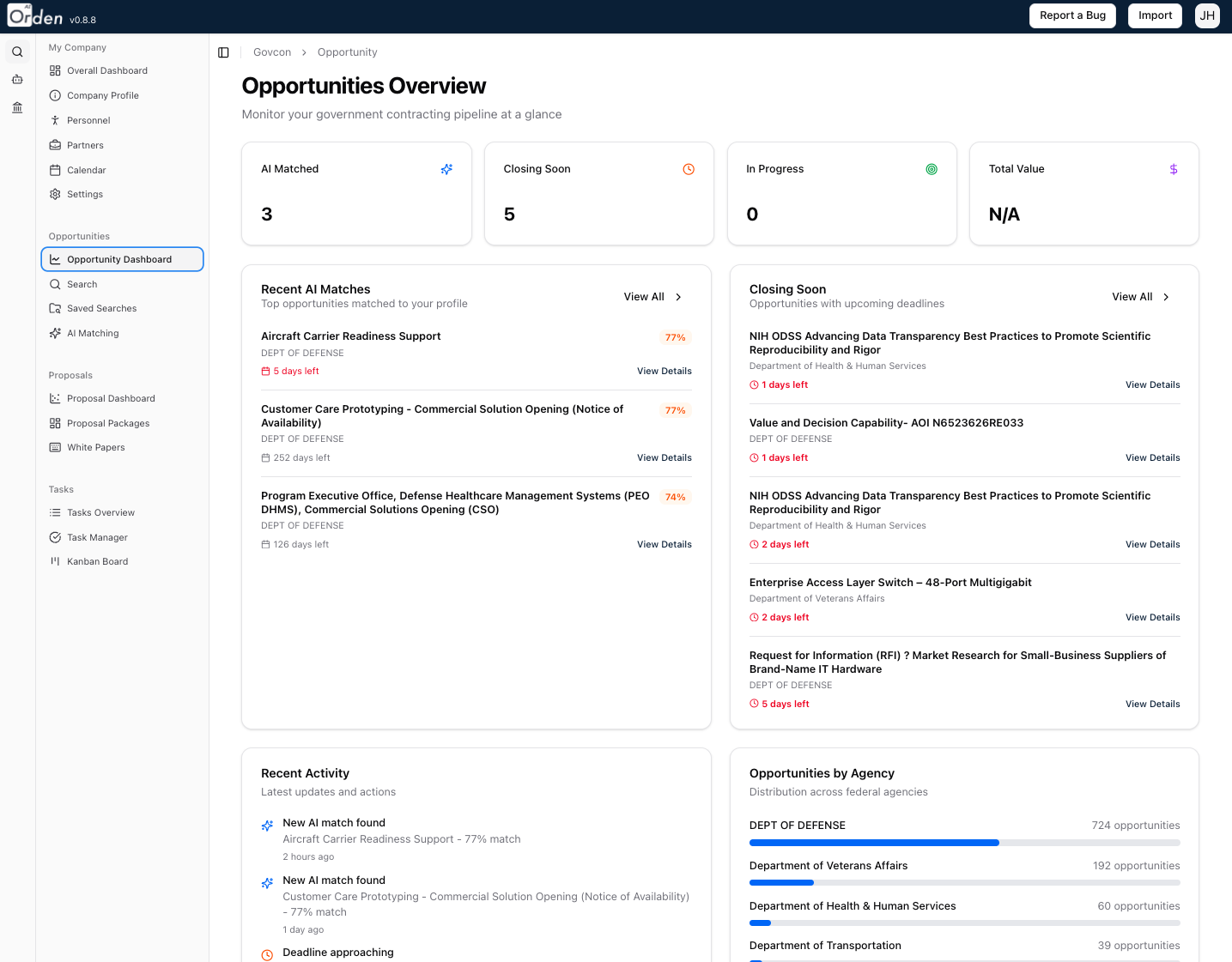
Task: Click the Govcon breadcrumb
Action: pos(272,52)
